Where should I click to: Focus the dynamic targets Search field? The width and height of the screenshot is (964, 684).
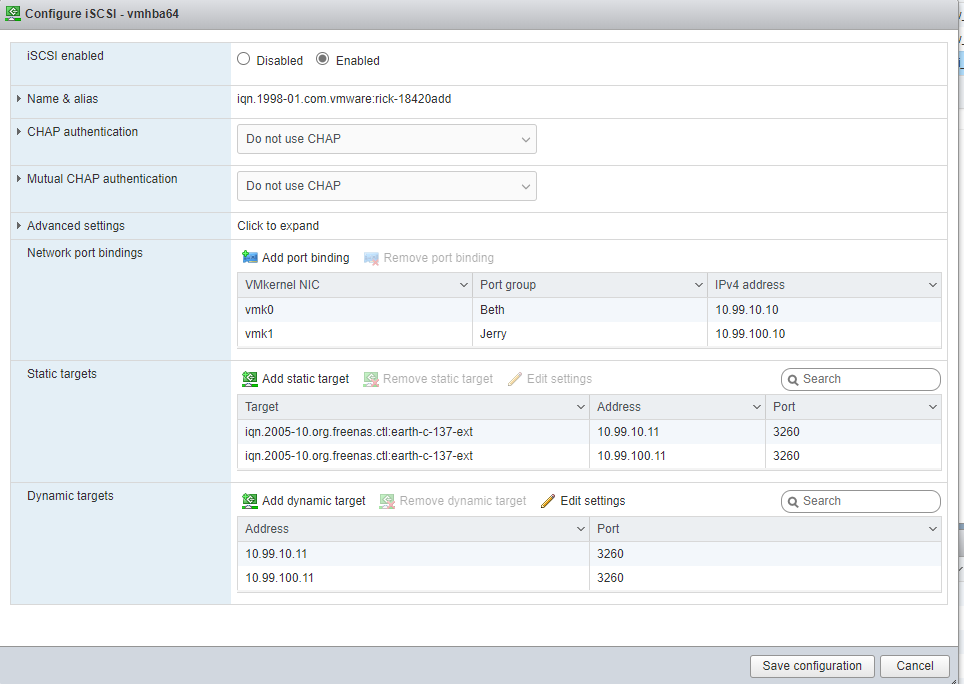point(861,501)
